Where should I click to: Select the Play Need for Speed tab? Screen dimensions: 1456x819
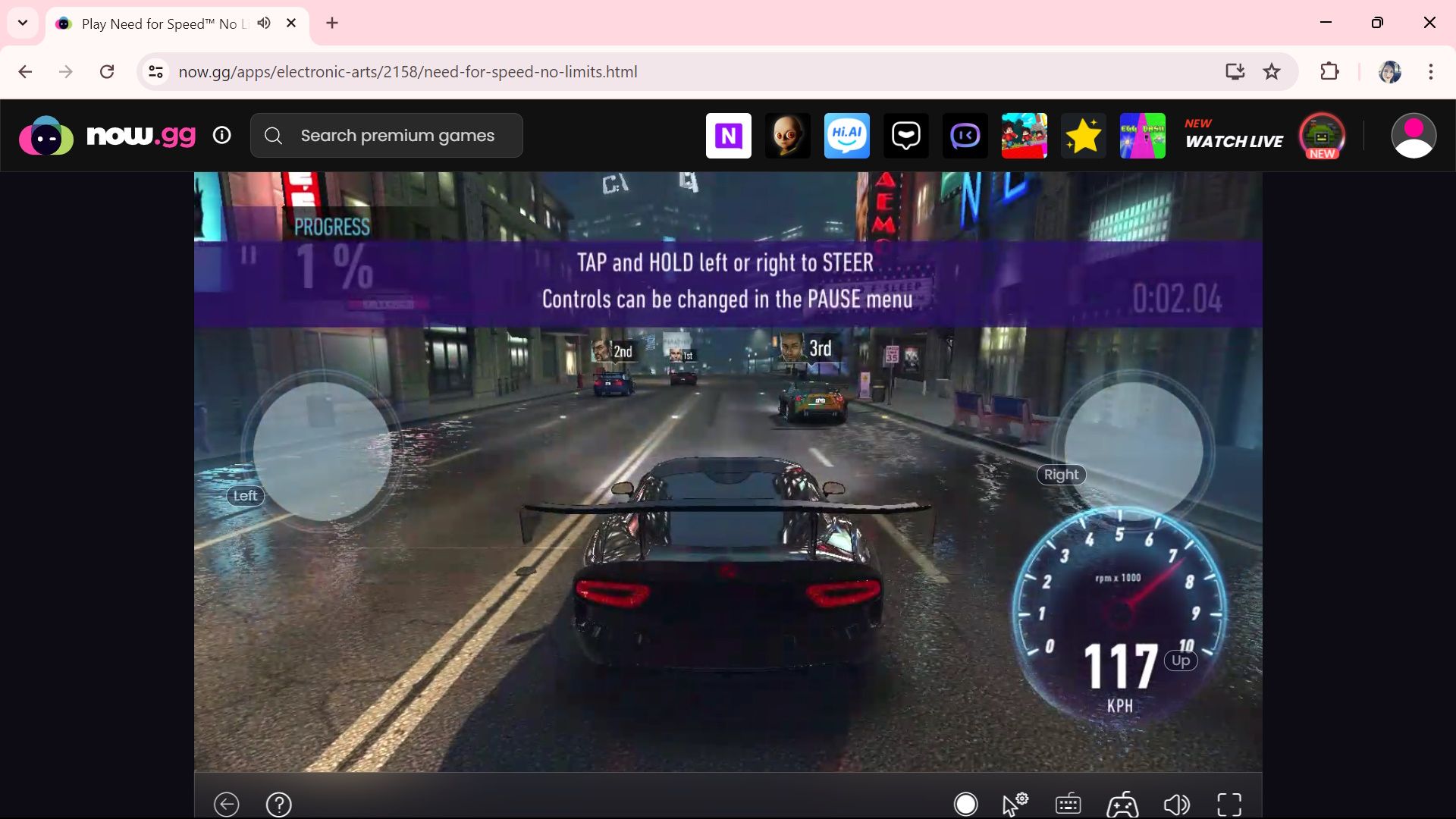[x=177, y=24]
